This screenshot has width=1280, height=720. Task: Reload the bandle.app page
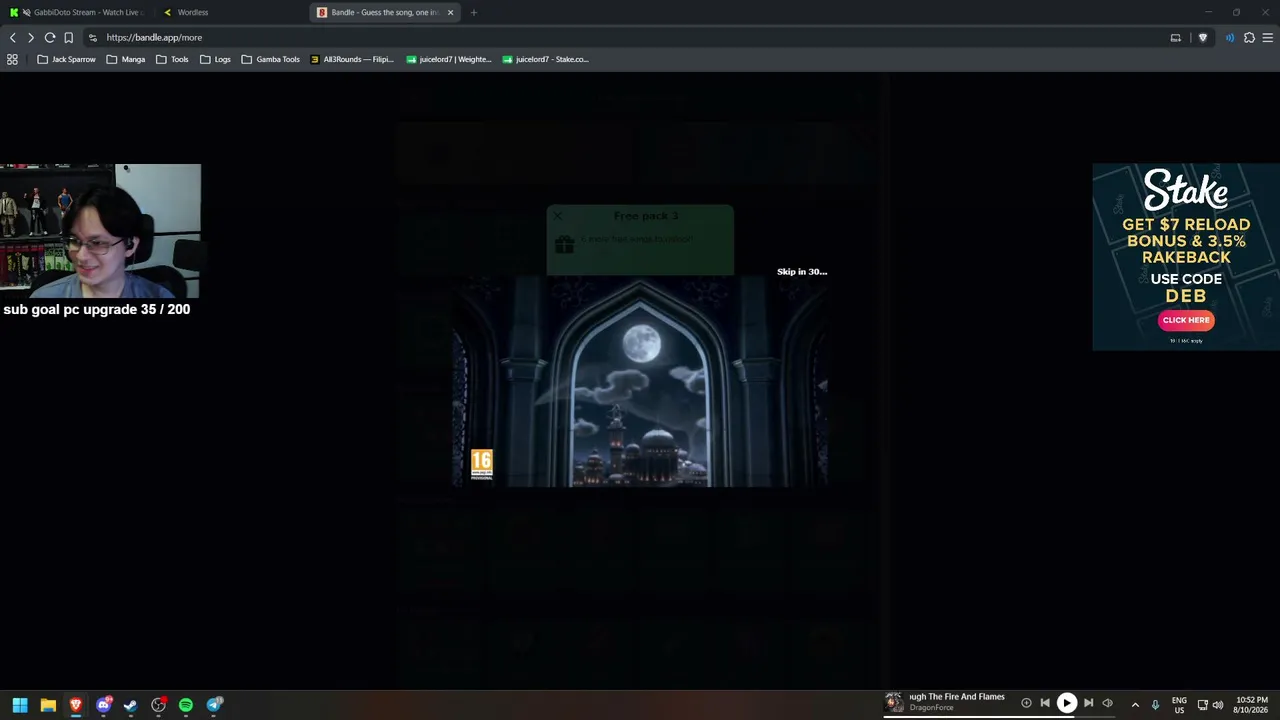pyautogui.click(x=50, y=38)
